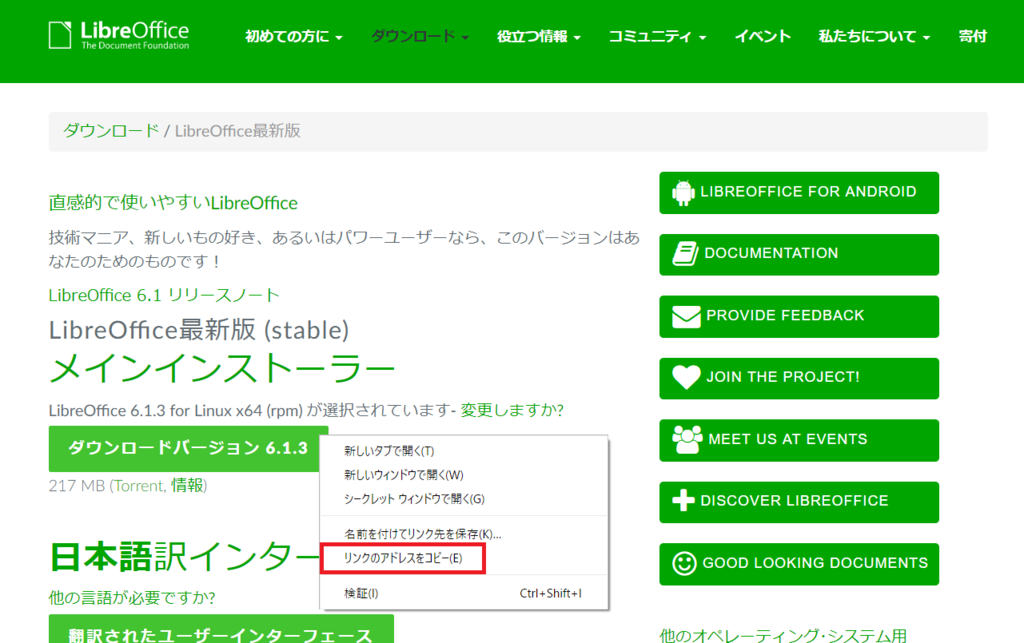This screenshot has height=643, width=1024.
Task: Click the Torrent link
Action: click(138, 486)
